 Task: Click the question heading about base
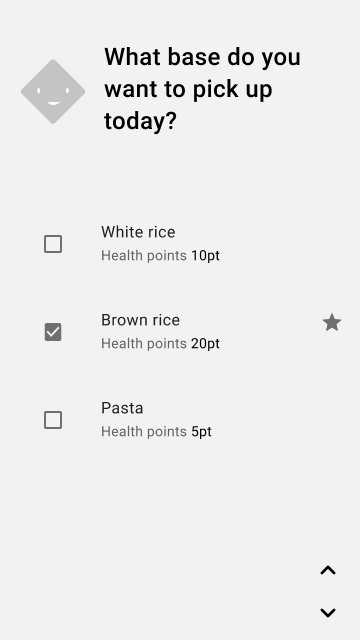pos(202,89)
